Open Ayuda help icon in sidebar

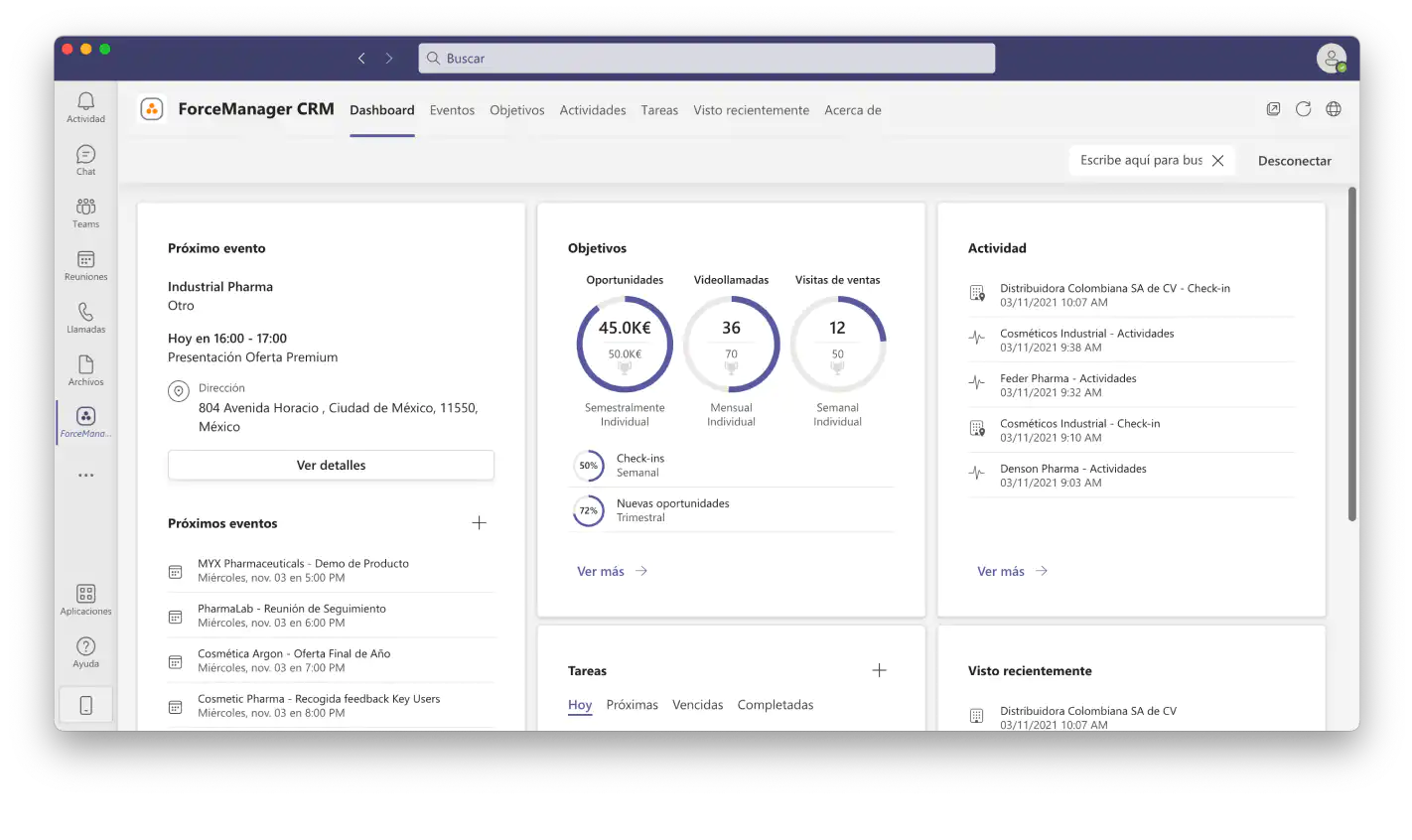point(86,652)
